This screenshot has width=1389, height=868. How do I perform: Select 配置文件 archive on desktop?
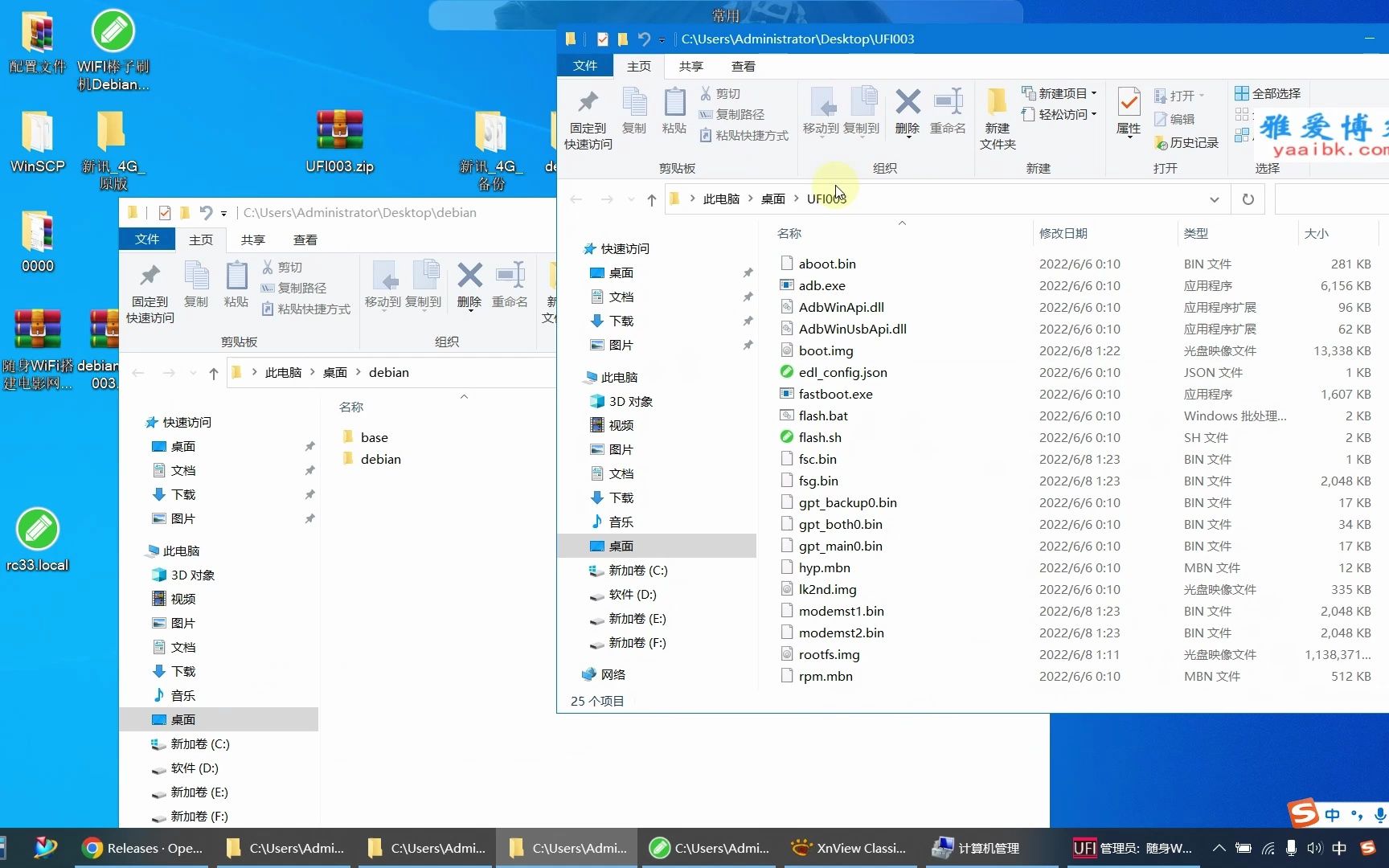coord(37,41)
